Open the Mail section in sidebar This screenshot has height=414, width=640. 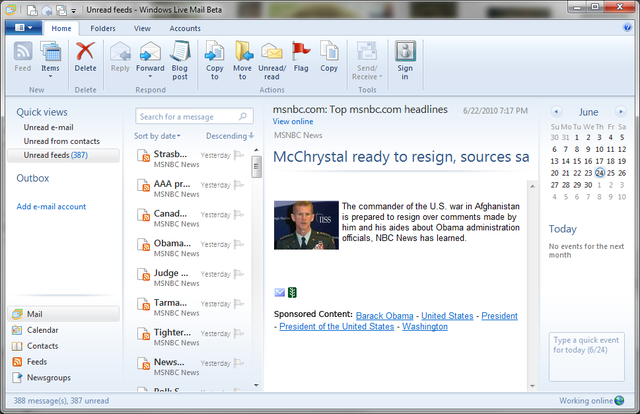(x=63, y=314)
